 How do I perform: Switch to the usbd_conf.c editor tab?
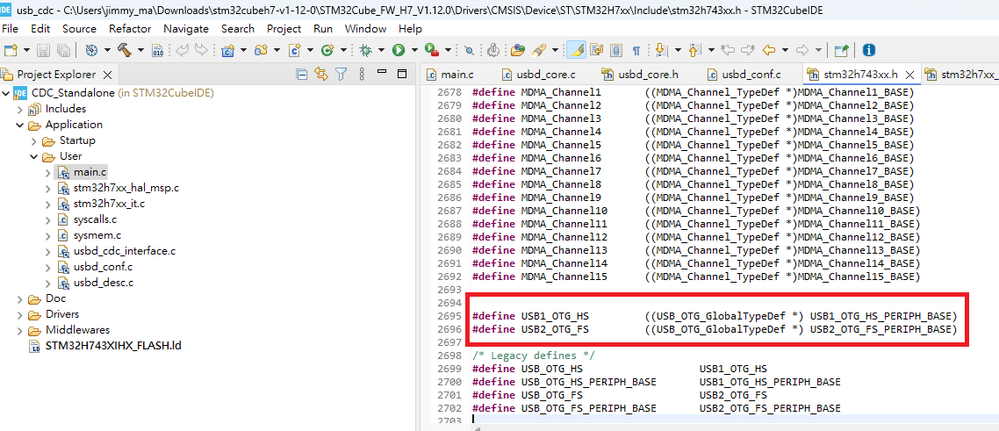742,75
